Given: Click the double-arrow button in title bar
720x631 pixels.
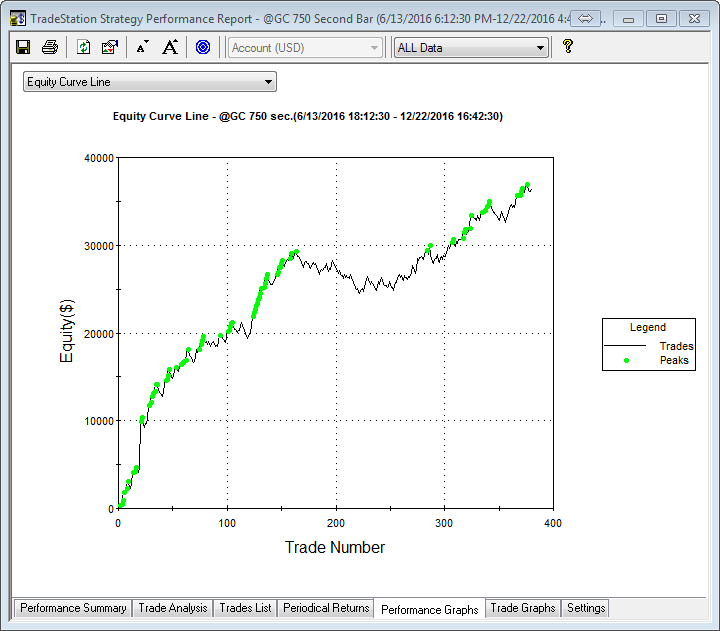Looking at the screenshot, I should point(586,18).
